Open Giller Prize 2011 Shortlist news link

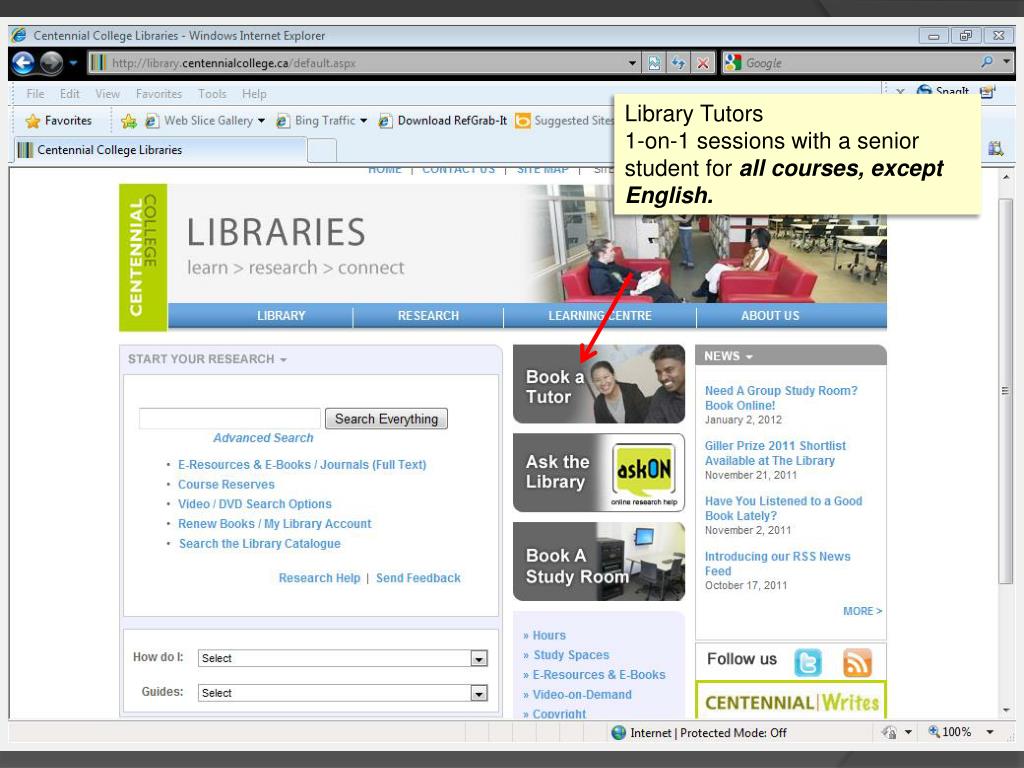click(x=775, y=453)
